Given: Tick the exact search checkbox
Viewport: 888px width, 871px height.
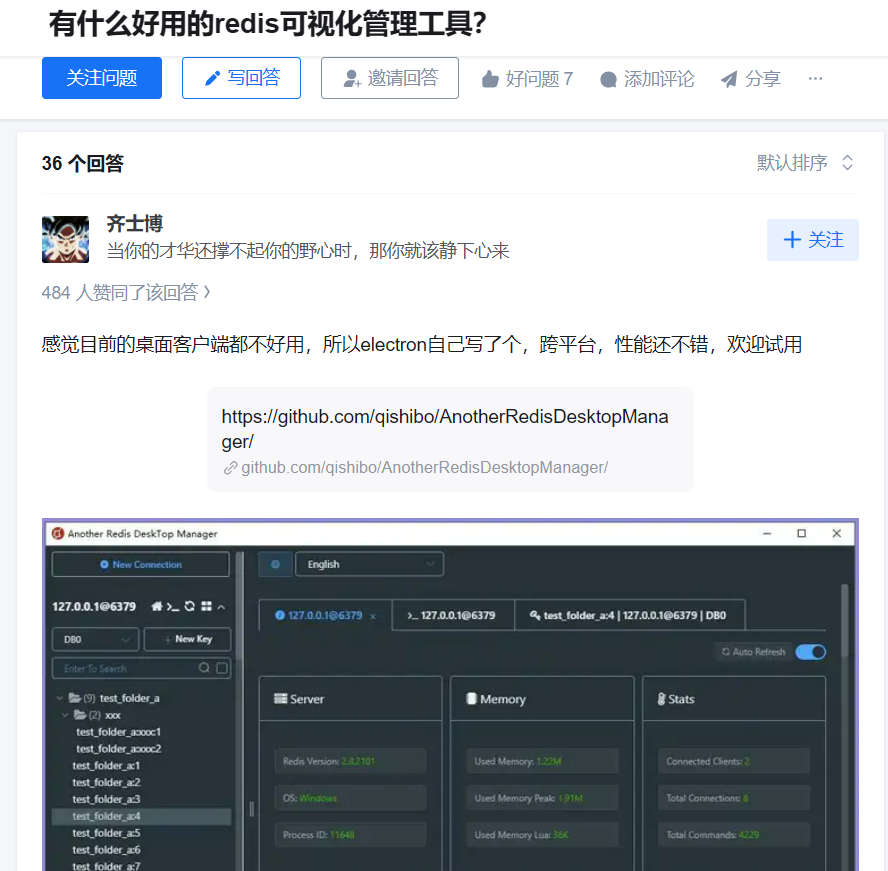Looking at the screenshot, I should click(x=222, y=668).
